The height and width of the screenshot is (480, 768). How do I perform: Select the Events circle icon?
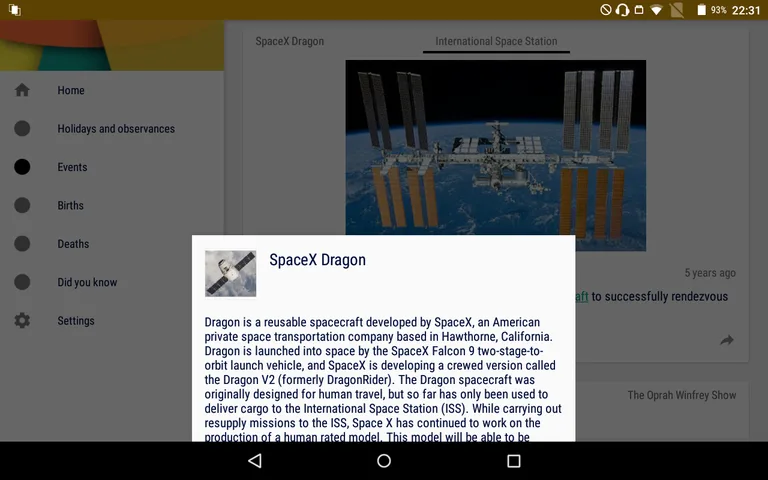tap(22, 167)
